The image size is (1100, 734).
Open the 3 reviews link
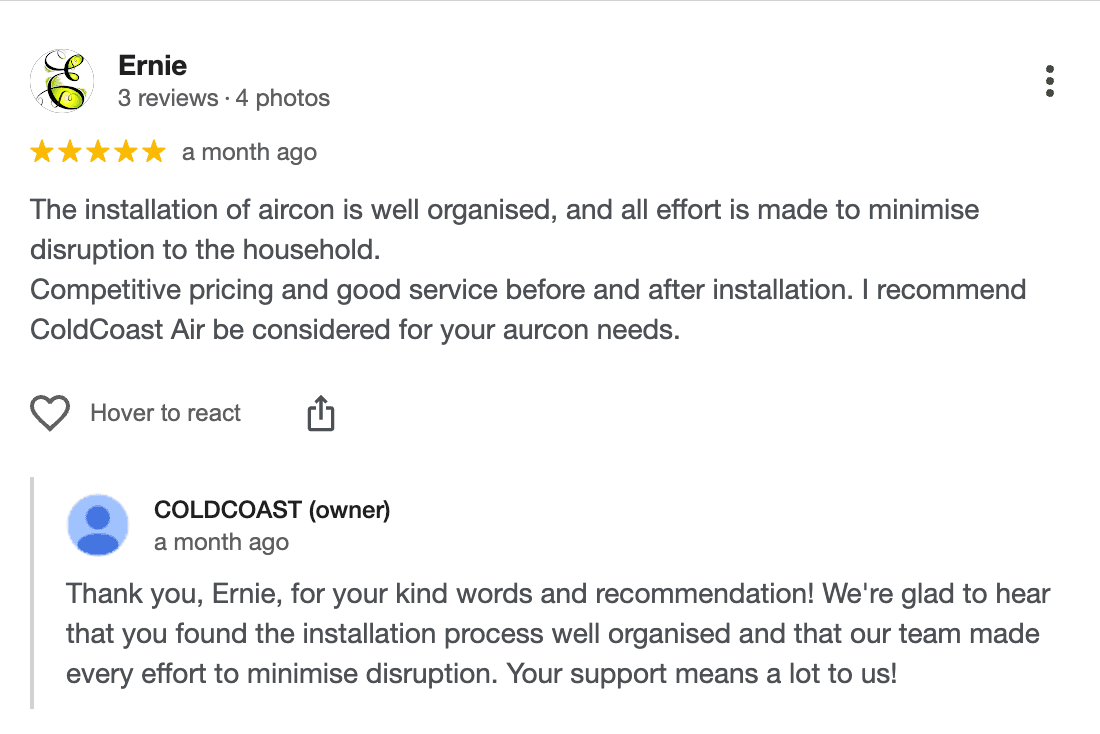tap(170, 98)
